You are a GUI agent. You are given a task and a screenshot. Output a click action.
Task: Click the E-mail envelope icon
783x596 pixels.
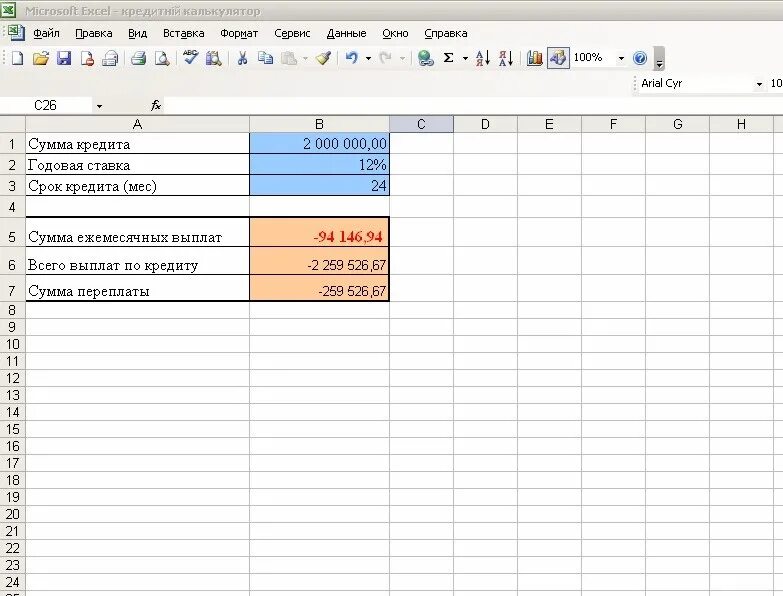click(x=110, y=58)
